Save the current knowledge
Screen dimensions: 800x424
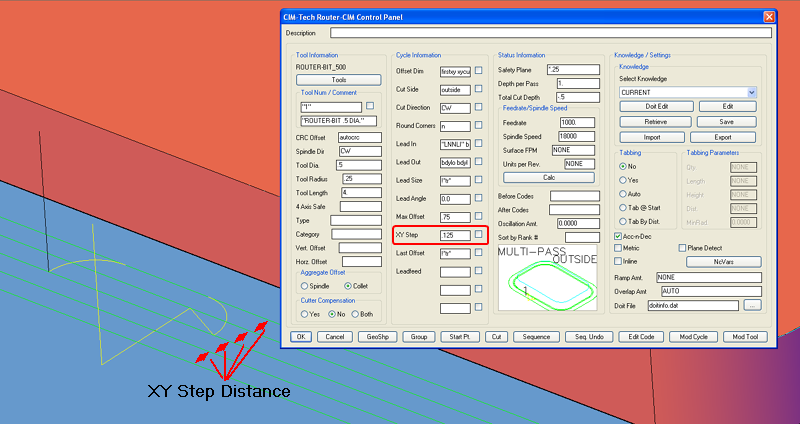pos(726,122)
